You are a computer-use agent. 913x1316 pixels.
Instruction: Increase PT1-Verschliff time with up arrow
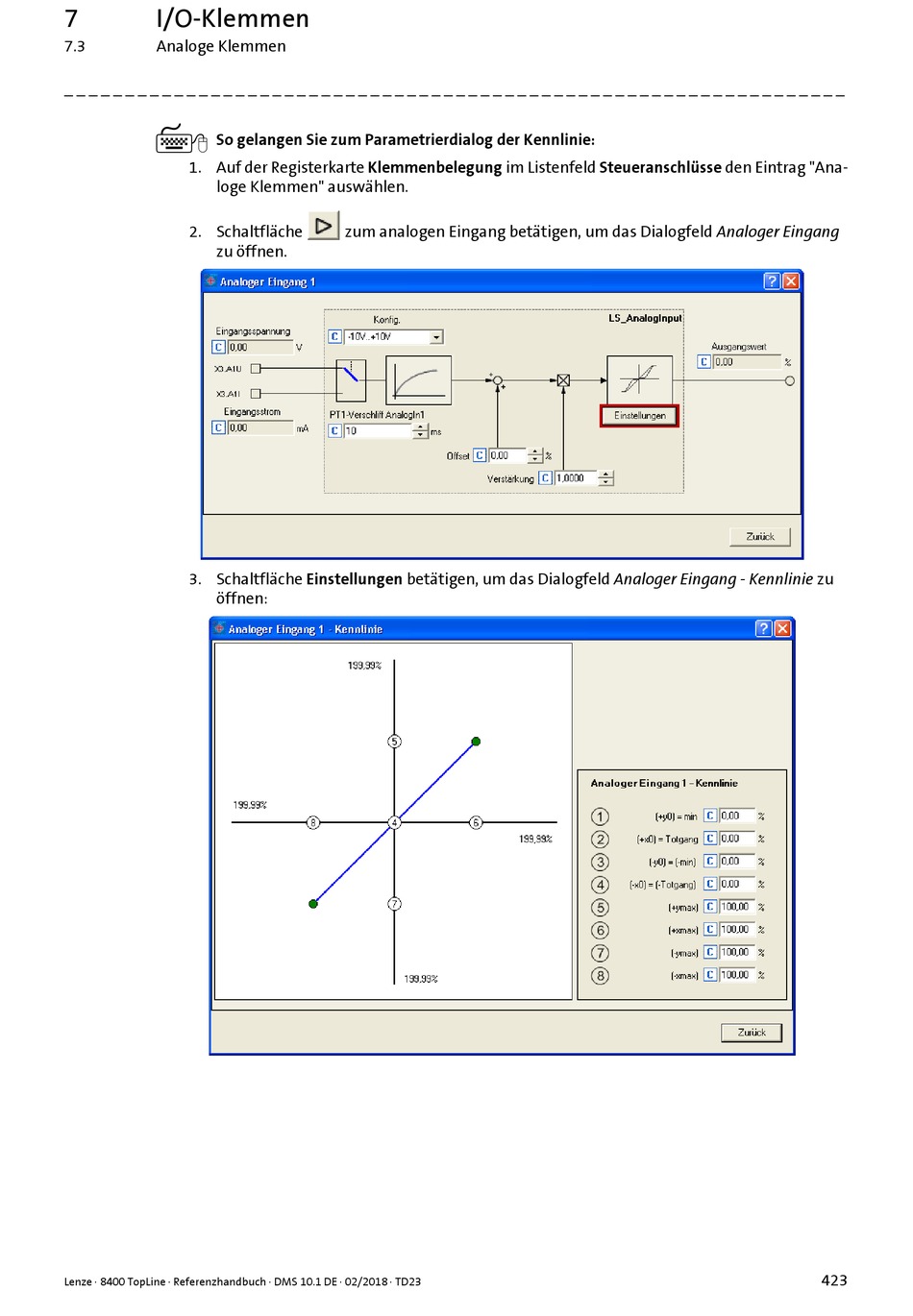click(x=420, y=427)
